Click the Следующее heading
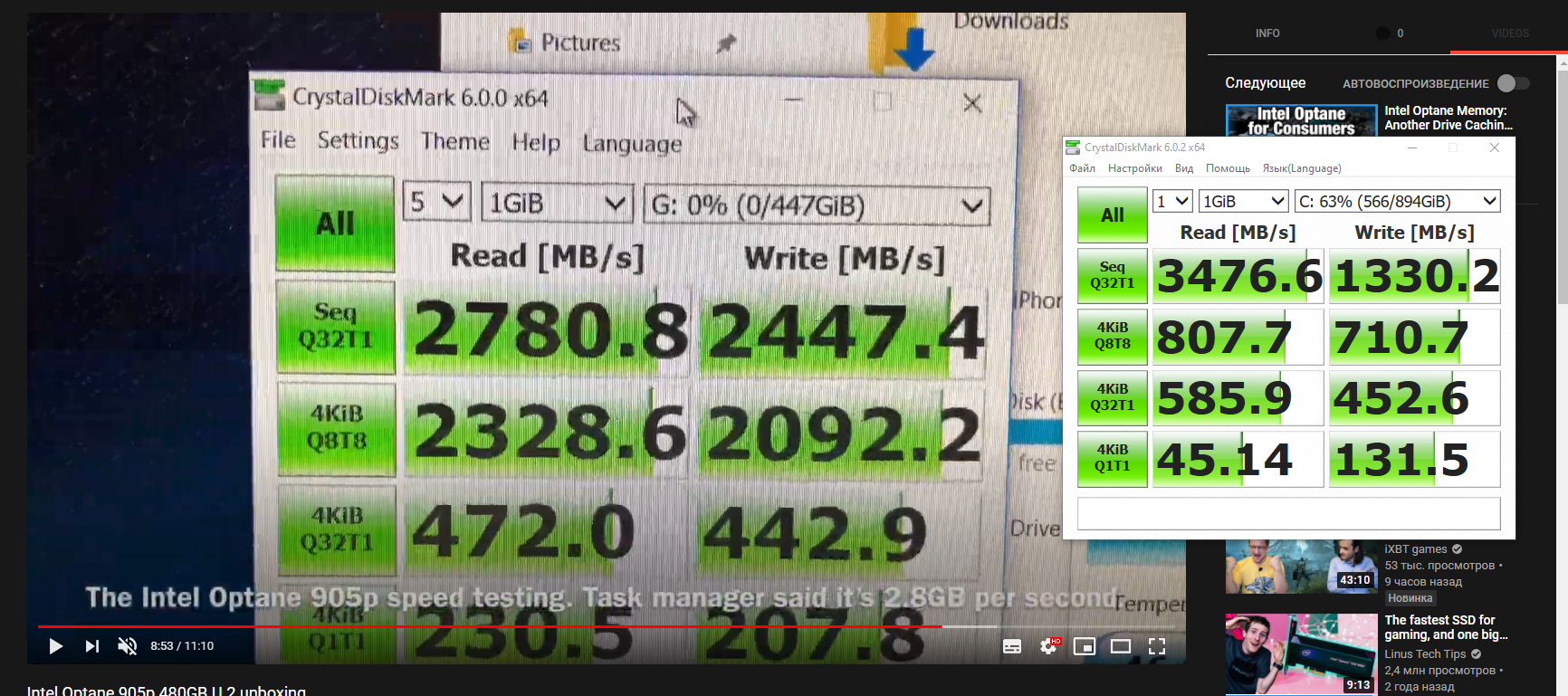The width and height of the screenshot is (1568, 696). 1266,83
